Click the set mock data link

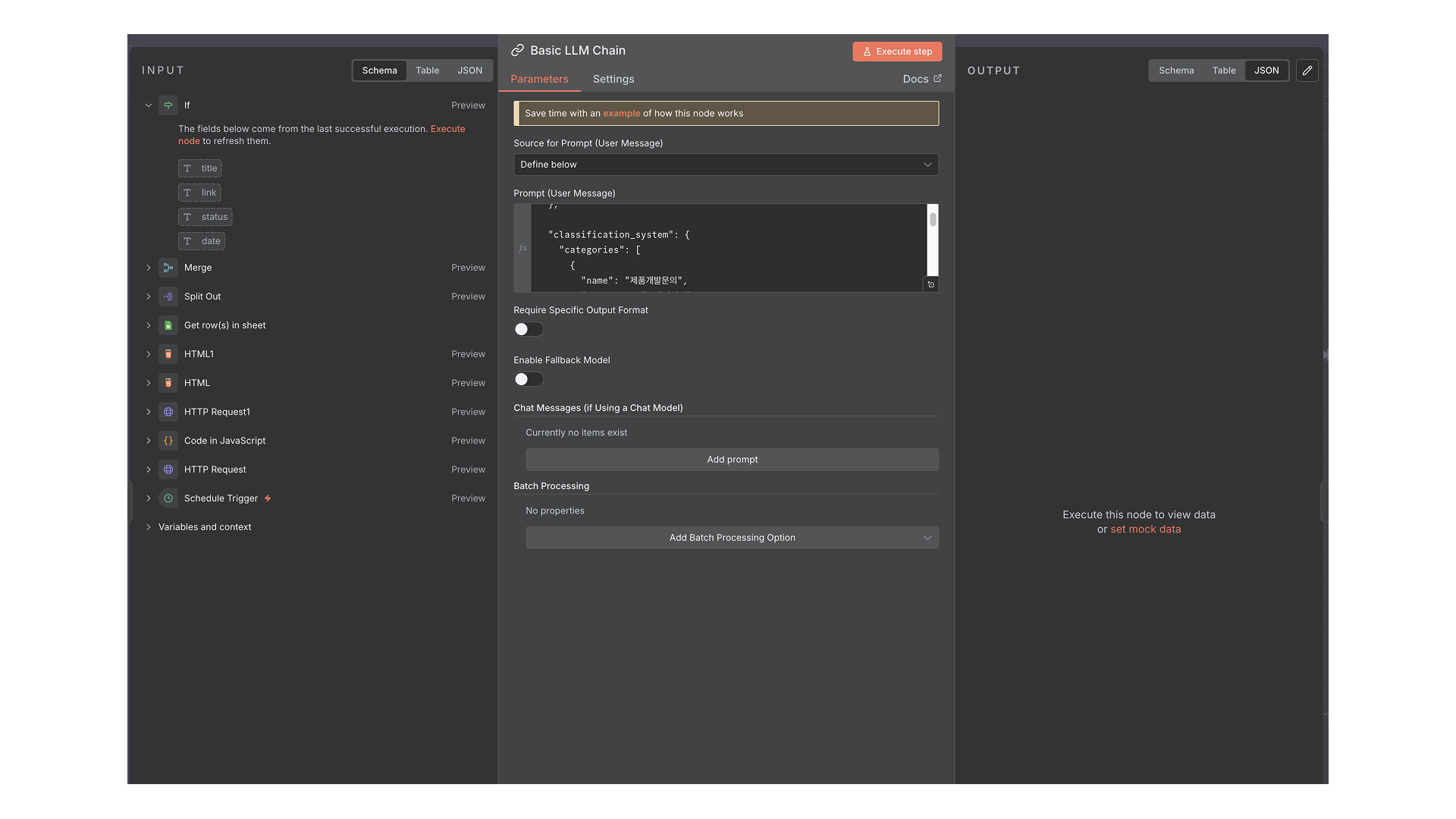[x=1145, y=529]
